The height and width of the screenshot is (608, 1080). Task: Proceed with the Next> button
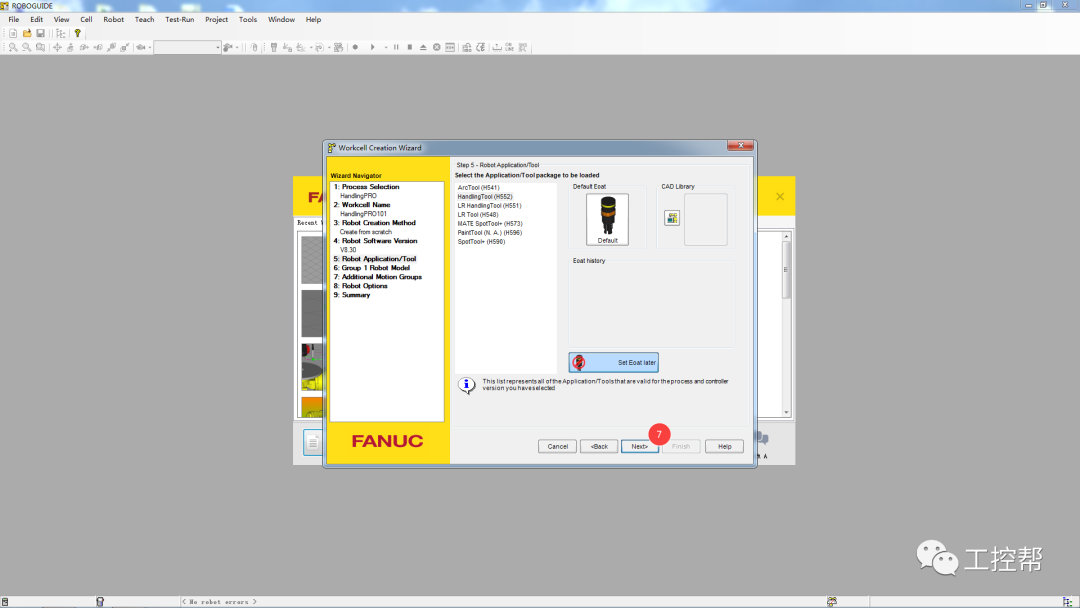coord(640,446)
